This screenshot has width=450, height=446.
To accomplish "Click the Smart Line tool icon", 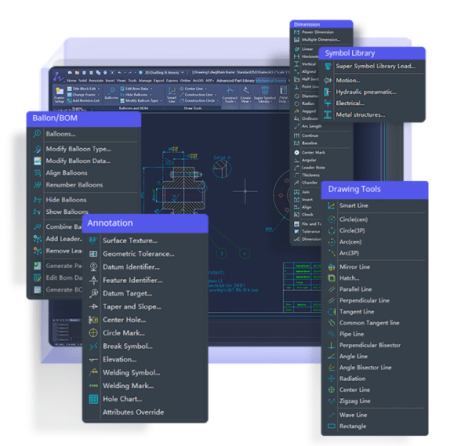I will pos(331,206).
